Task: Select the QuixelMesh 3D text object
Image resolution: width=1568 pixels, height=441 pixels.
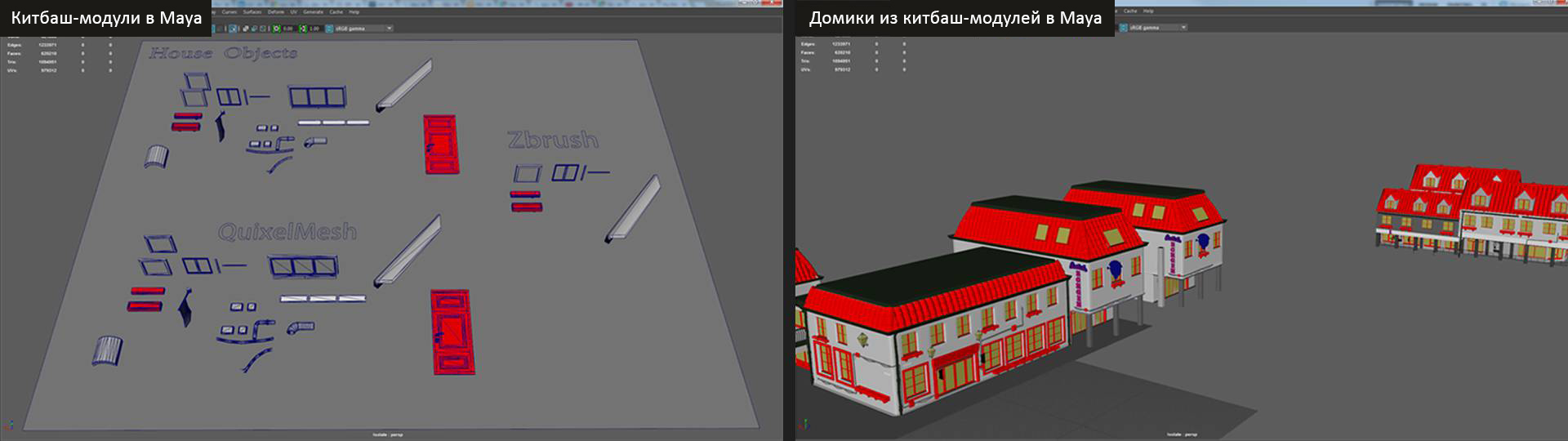Action: (x=287, y=232)
